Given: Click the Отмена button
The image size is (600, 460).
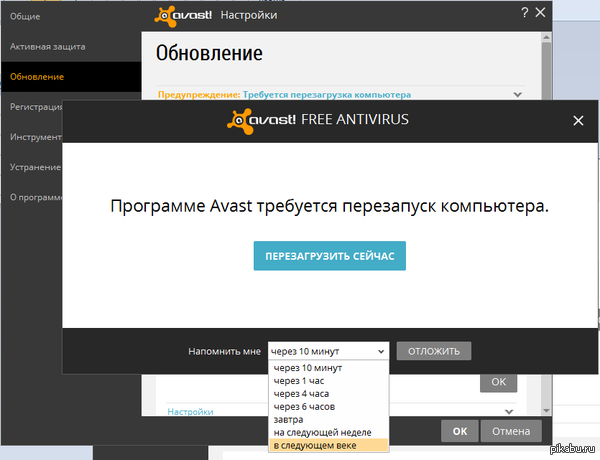Looking at the screenshot, I should tap(511, 431).
